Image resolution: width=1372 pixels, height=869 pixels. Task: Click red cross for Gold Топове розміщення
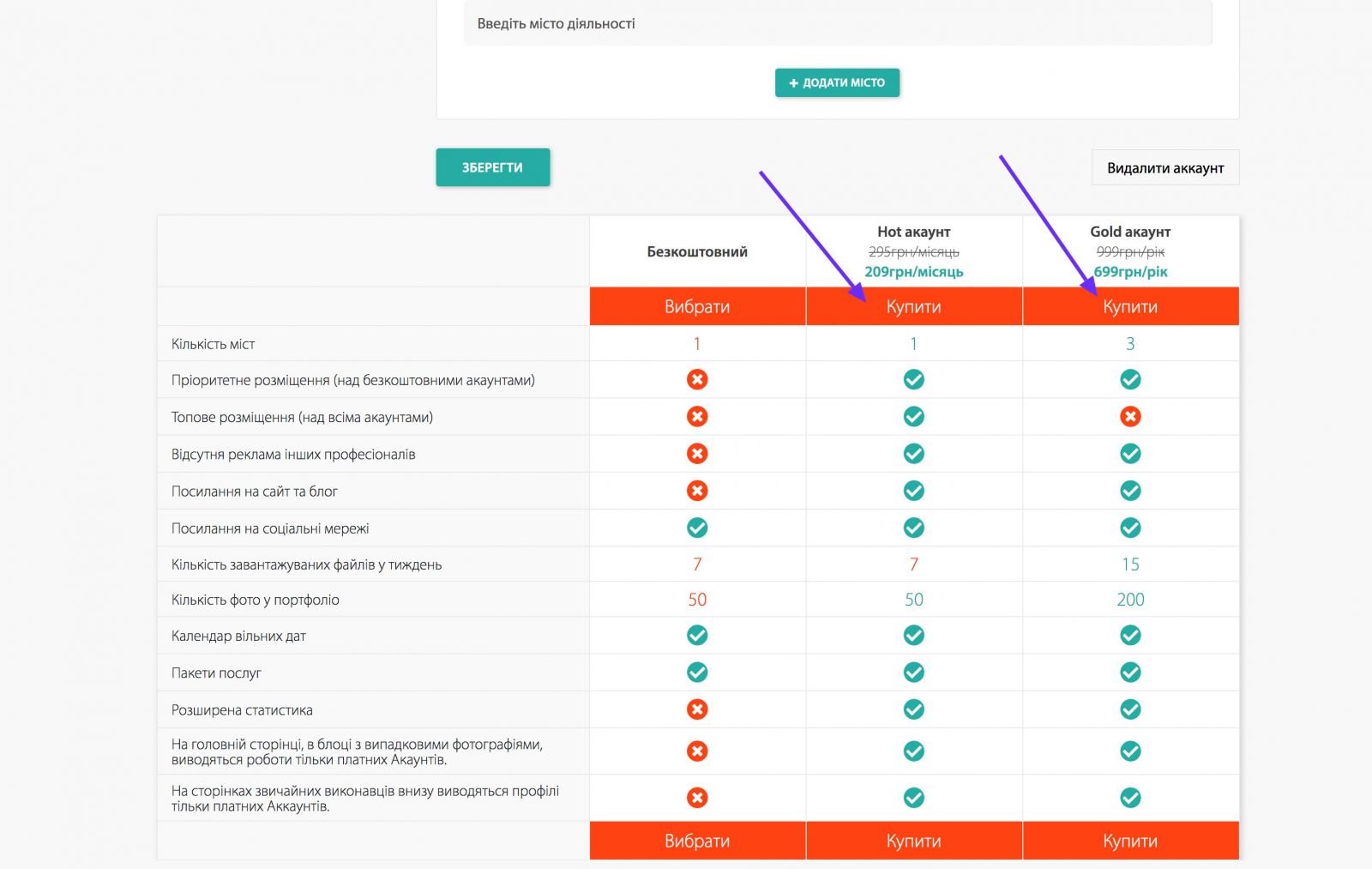(x=1130, y=417)
